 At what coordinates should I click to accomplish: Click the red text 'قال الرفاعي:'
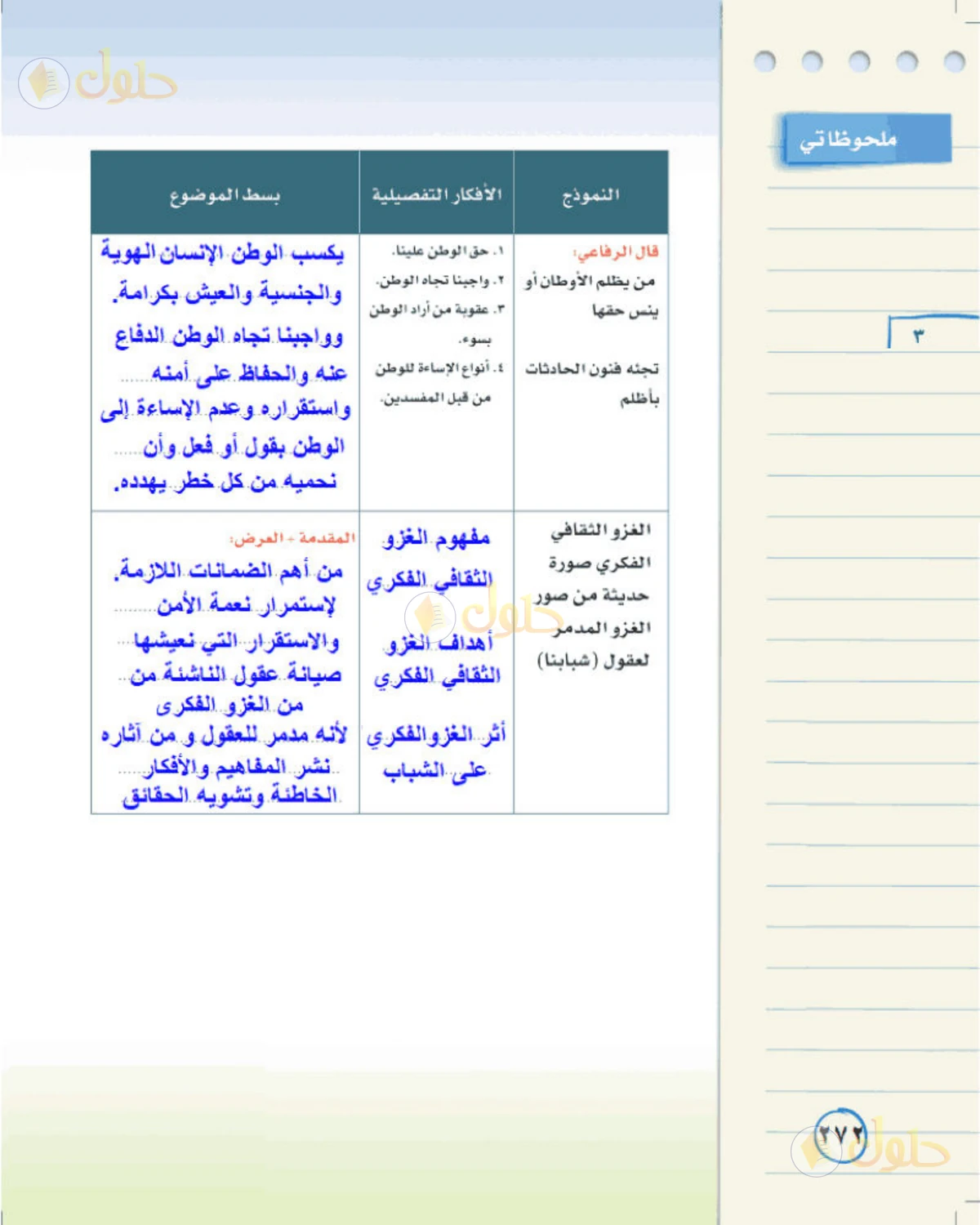[615, 252]
